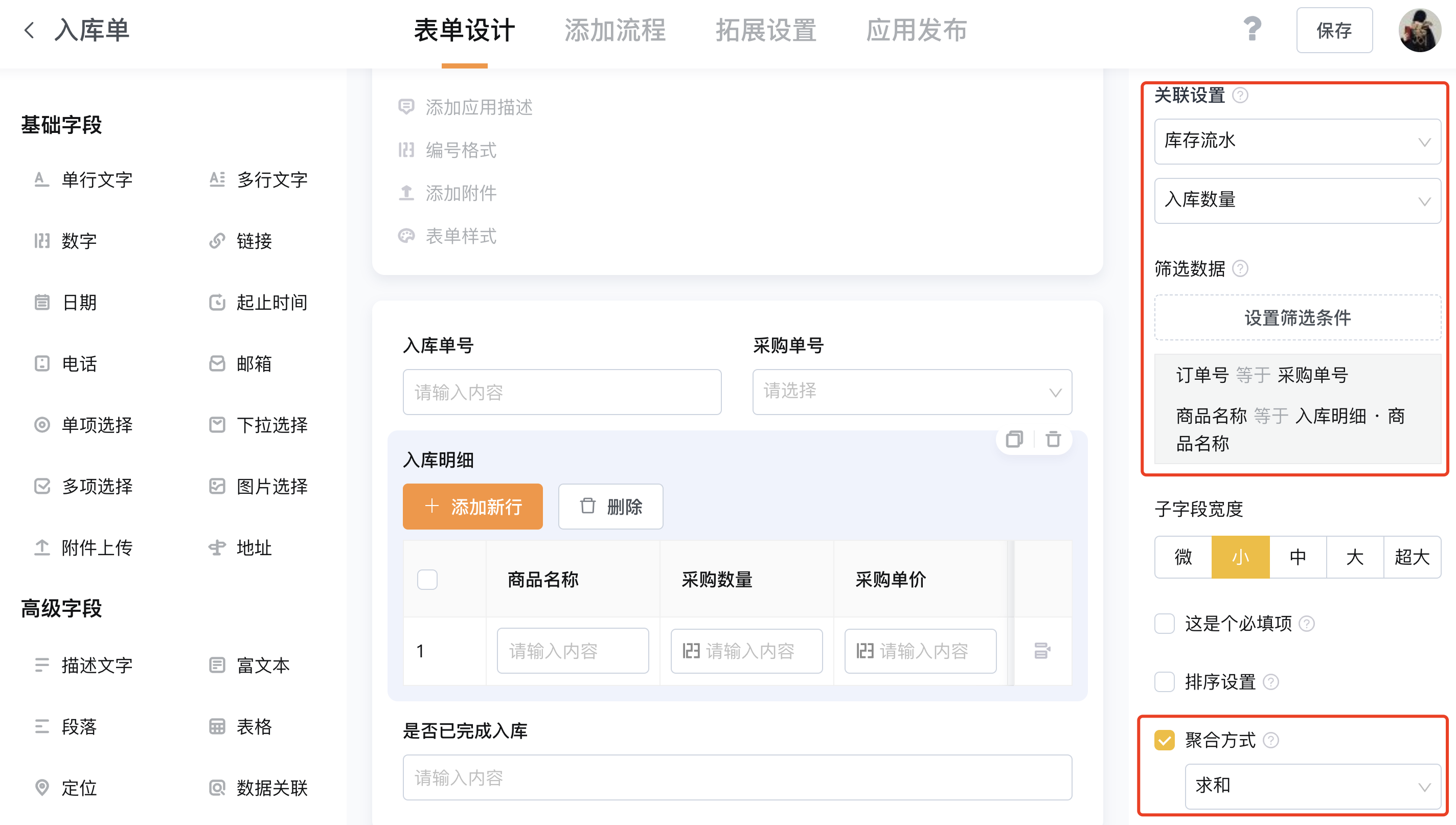This screenshot has height=825, width=1456.
Task: Select 中 sub-field width
Action: [x=1298, y=557]
